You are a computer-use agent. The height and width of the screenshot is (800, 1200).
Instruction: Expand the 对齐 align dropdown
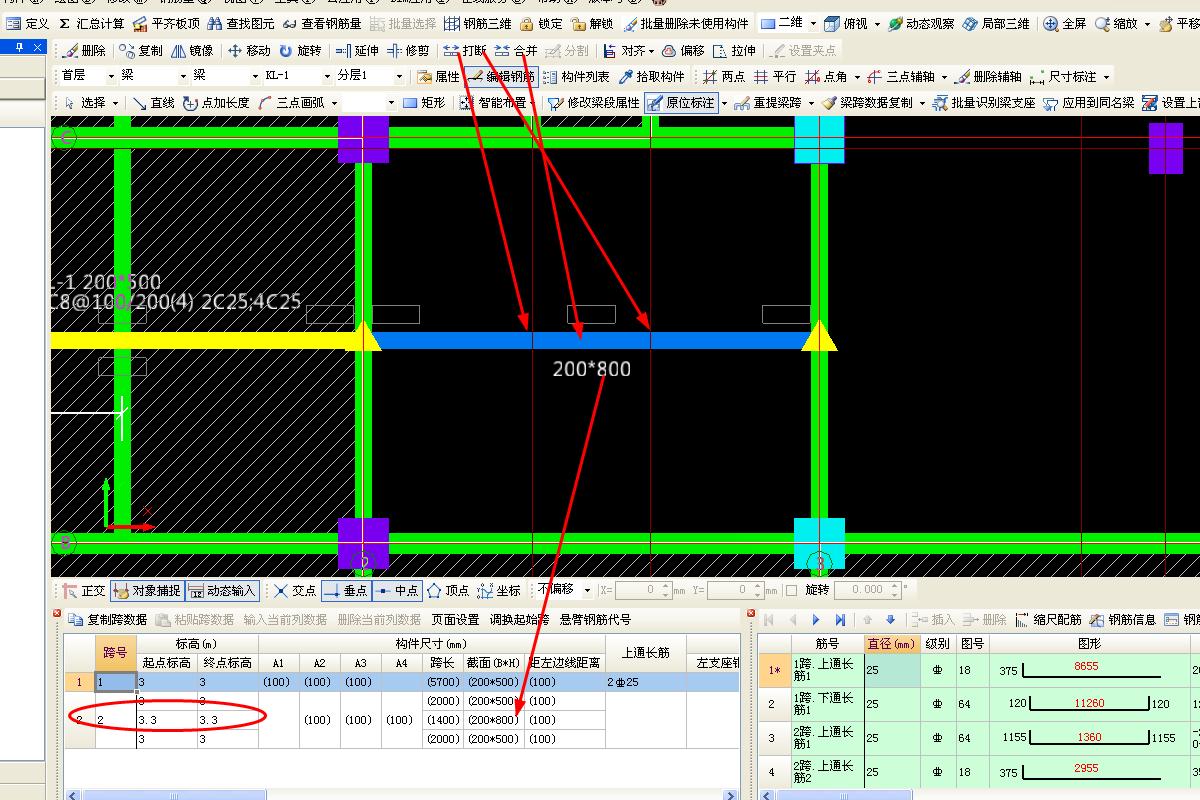(x=651, y=50)
